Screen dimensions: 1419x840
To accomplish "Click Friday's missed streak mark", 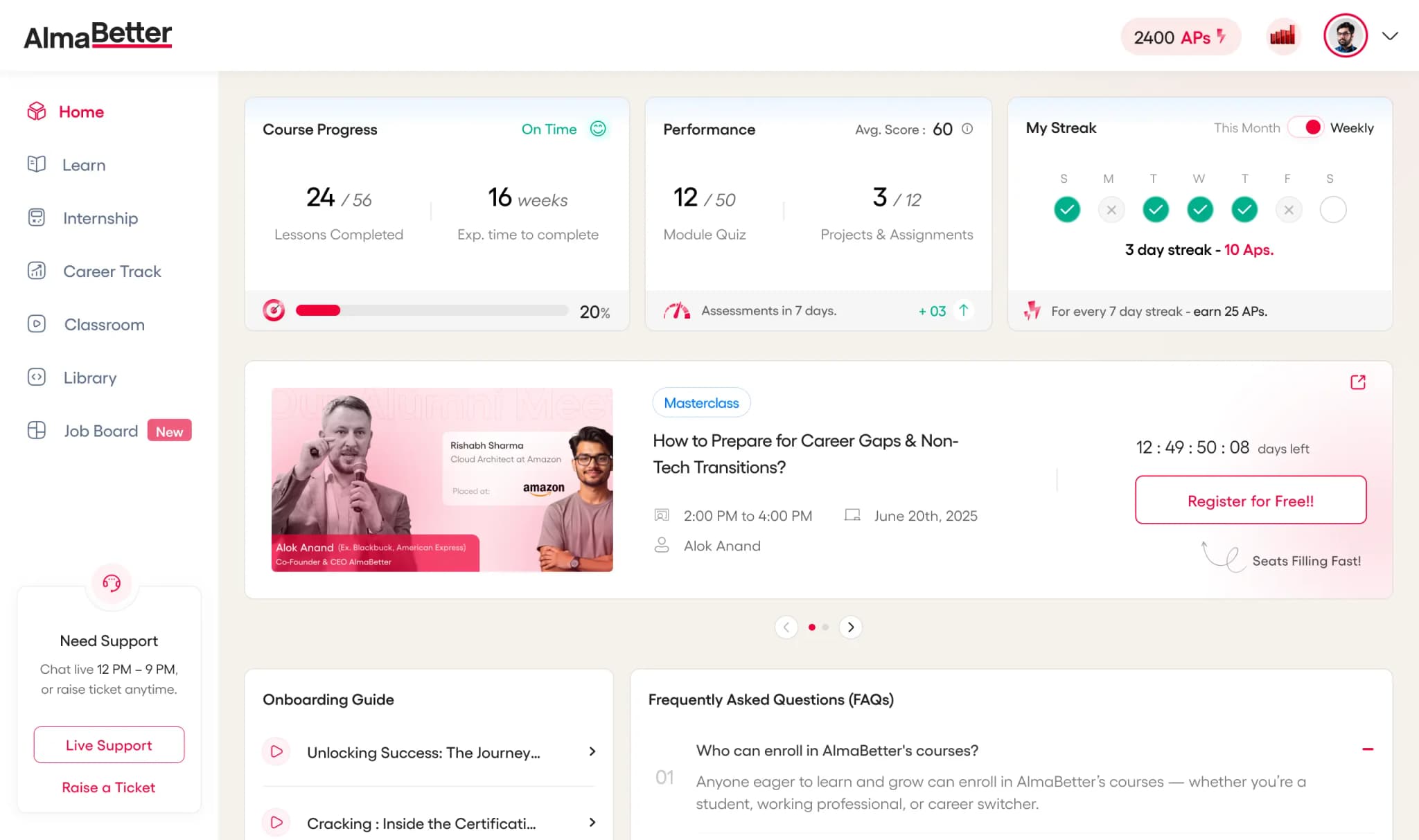I will pyautogui.click(x=1289, y=209).
